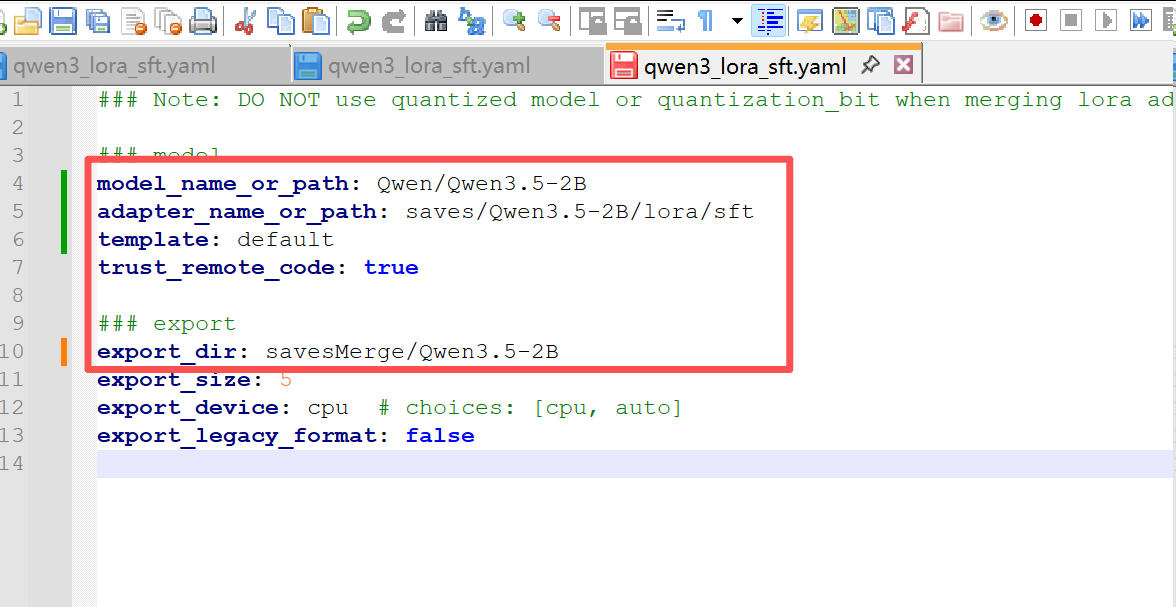This screenshot has height=607, width=1176.
Task: Close the active tab with the X
Action: pos(904,65)
